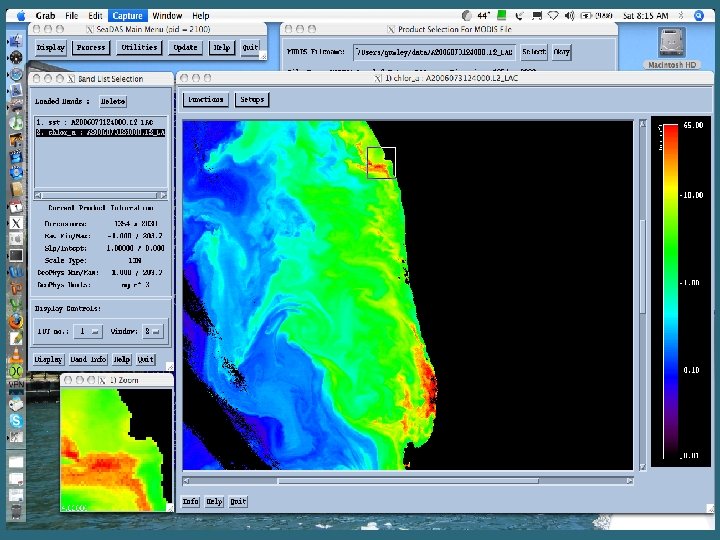The width and height of the screenshot is (720, 540).
Task: Launch Safari compass icon in the dock
Action: 16,74
